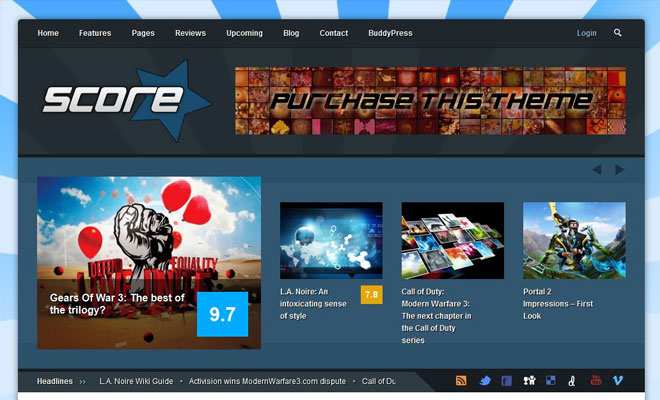
Task: Open the Vimeo icon link
Action: (x=618, y=381)
